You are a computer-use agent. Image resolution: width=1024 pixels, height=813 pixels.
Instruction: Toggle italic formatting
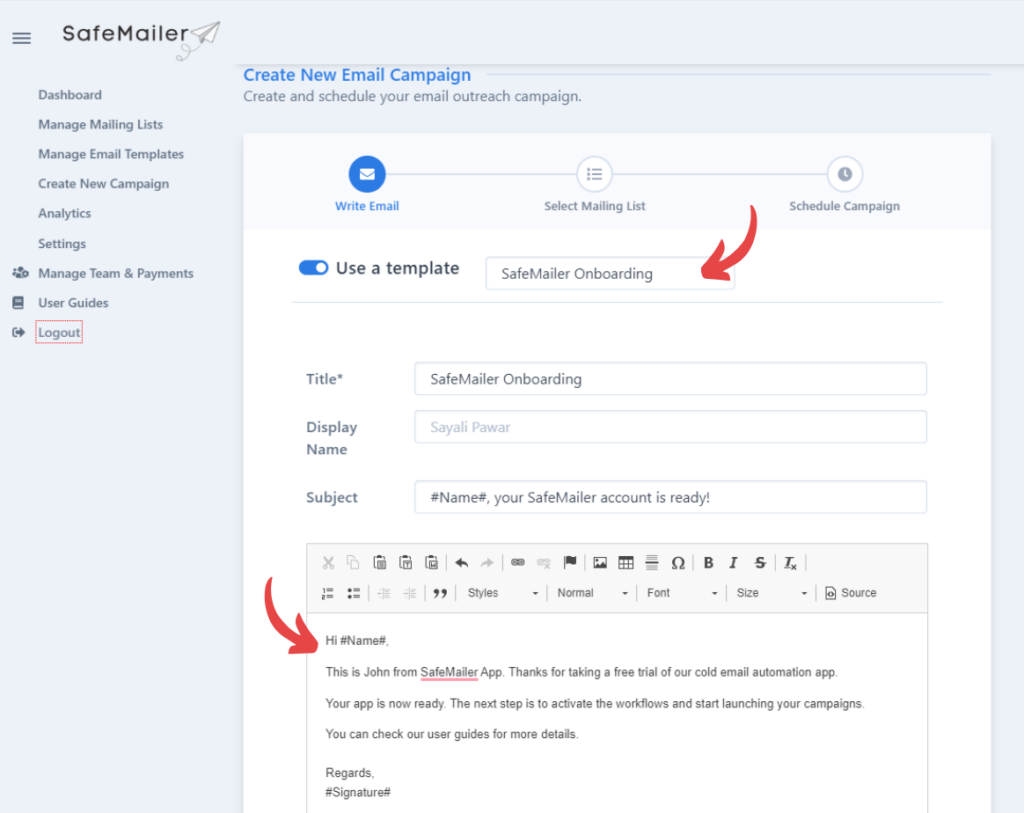[x=733, y=562]
